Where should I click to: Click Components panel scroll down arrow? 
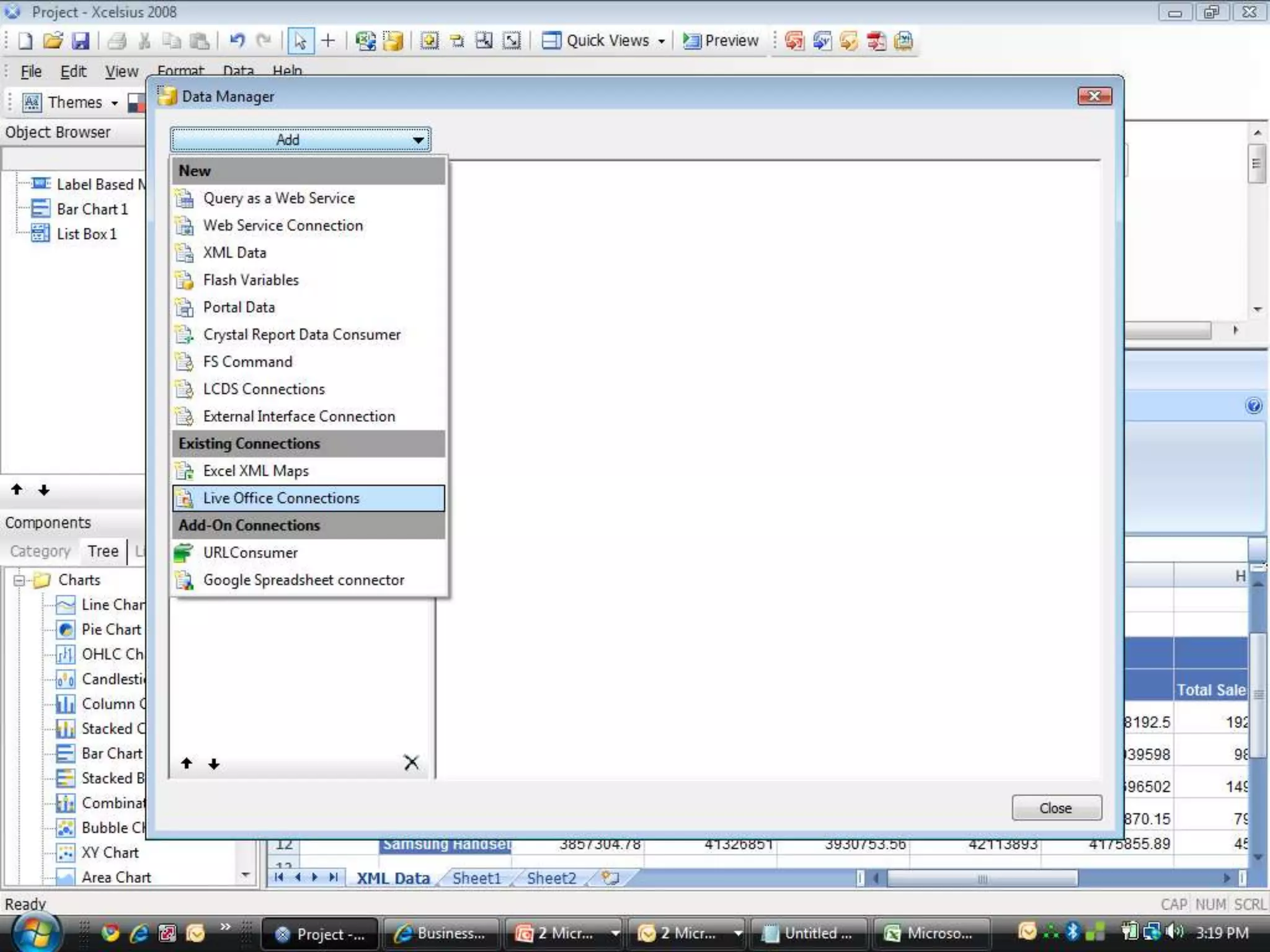click(246, 875)
